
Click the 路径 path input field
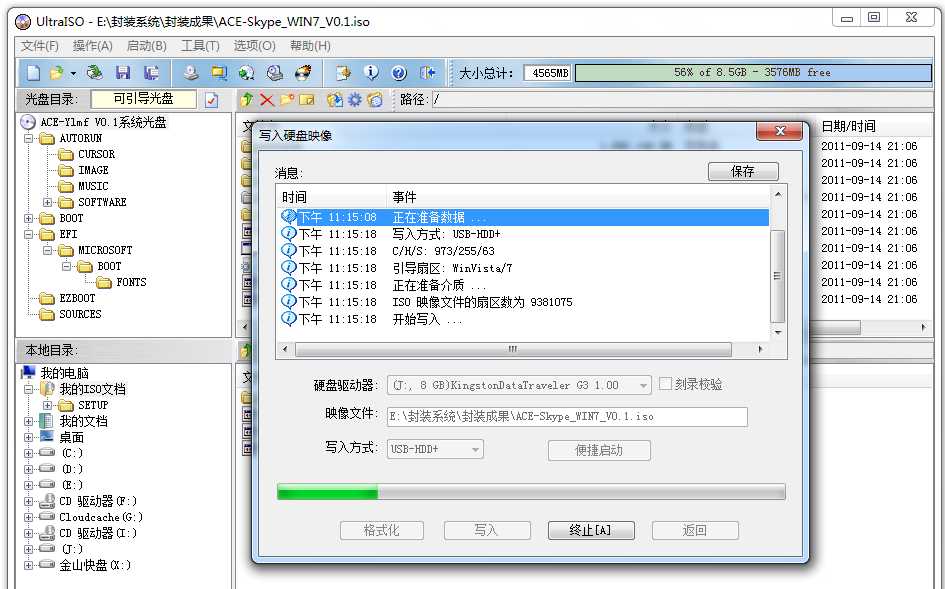tap(681, 100)
